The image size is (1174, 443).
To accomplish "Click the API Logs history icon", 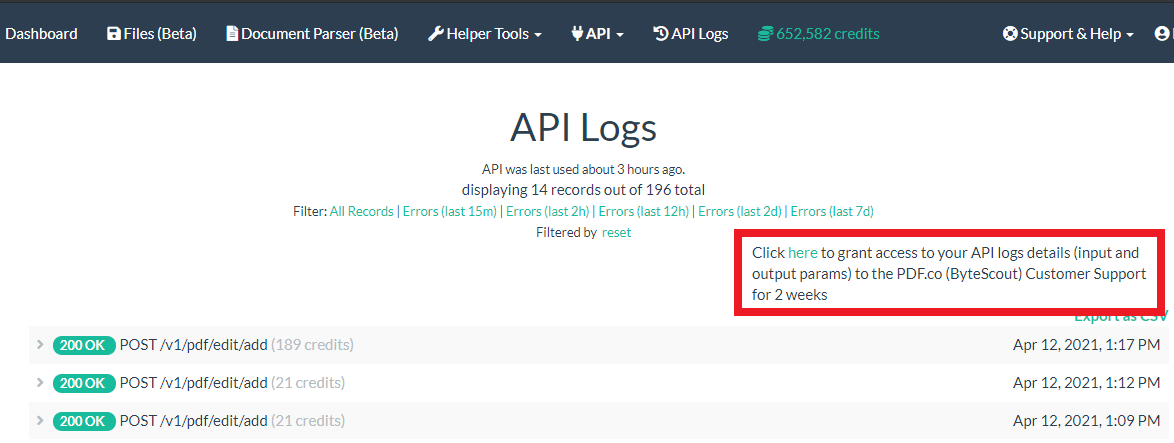I will (661, 34).
